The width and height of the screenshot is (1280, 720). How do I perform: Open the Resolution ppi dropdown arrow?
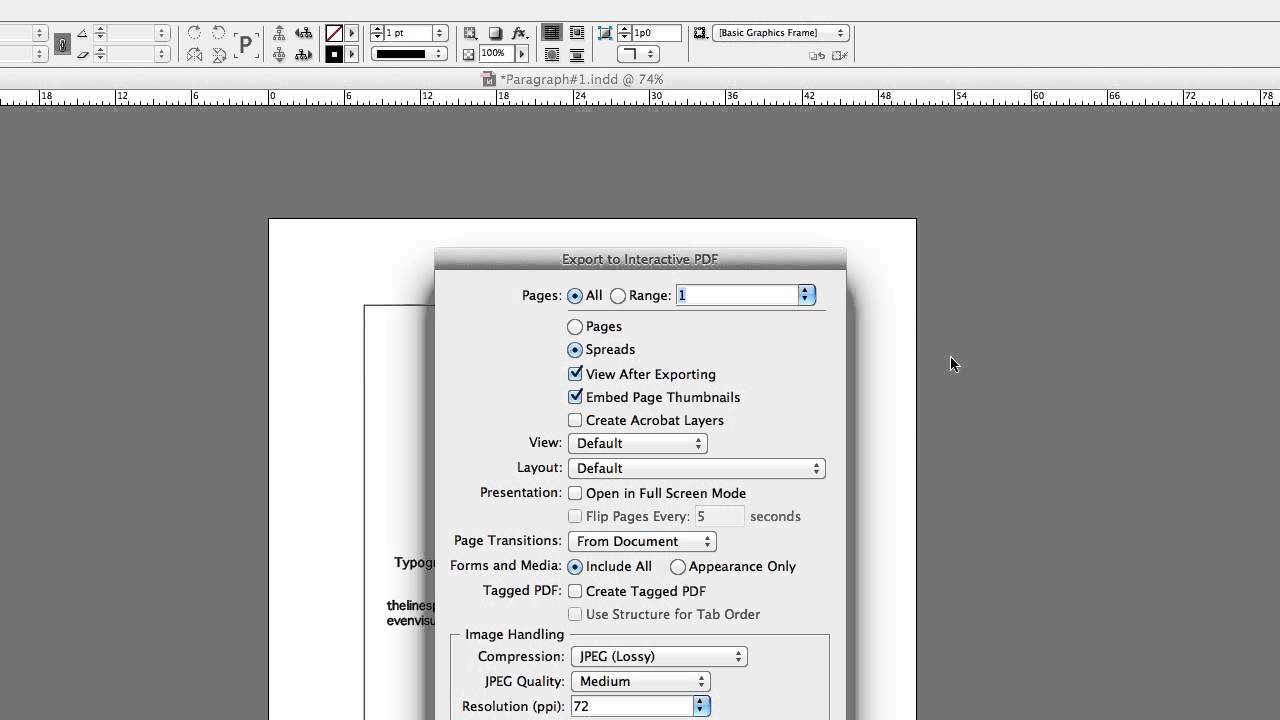coord(701,706)
